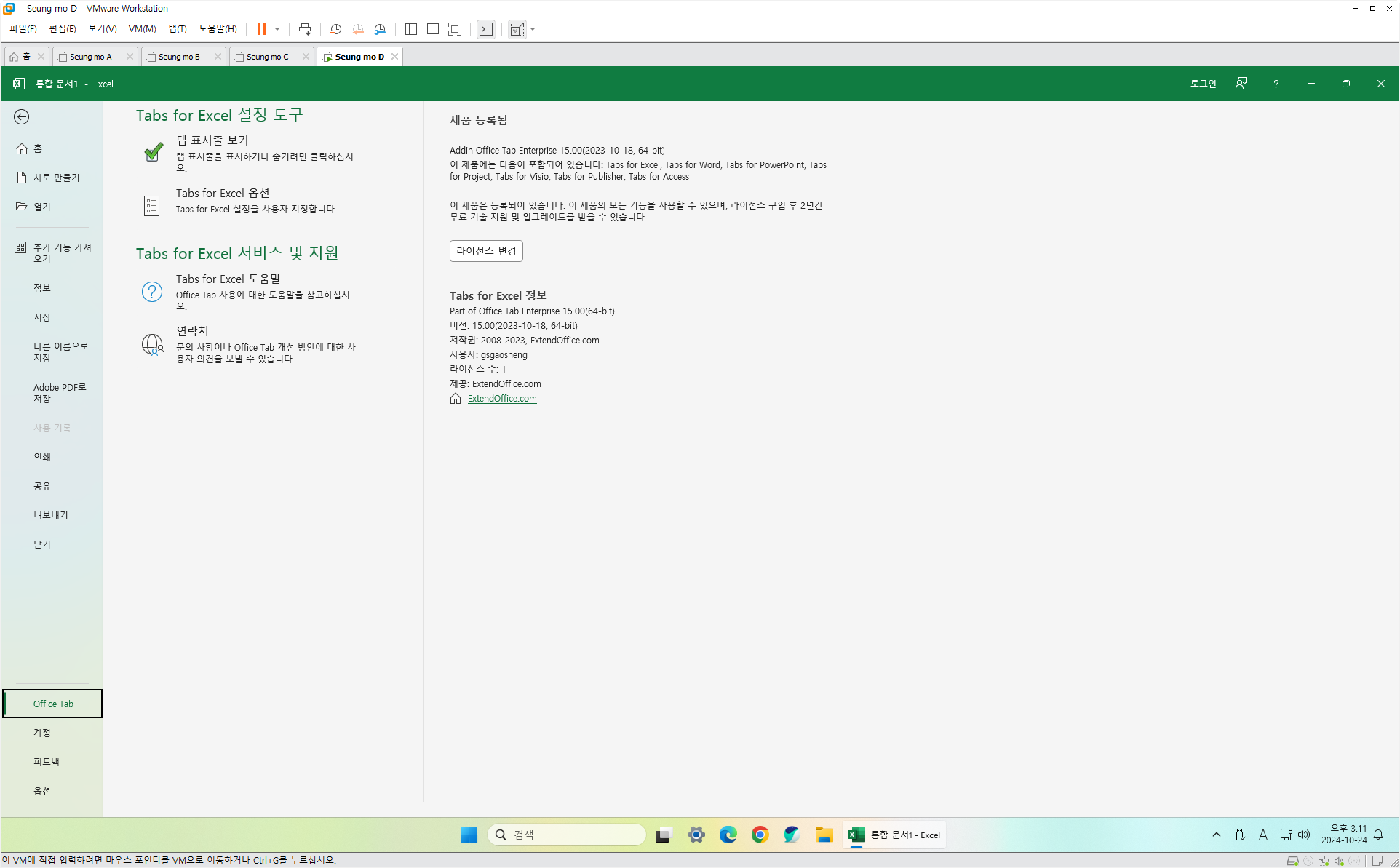Take a VM snapshot icon

click(x=336, y=29)
